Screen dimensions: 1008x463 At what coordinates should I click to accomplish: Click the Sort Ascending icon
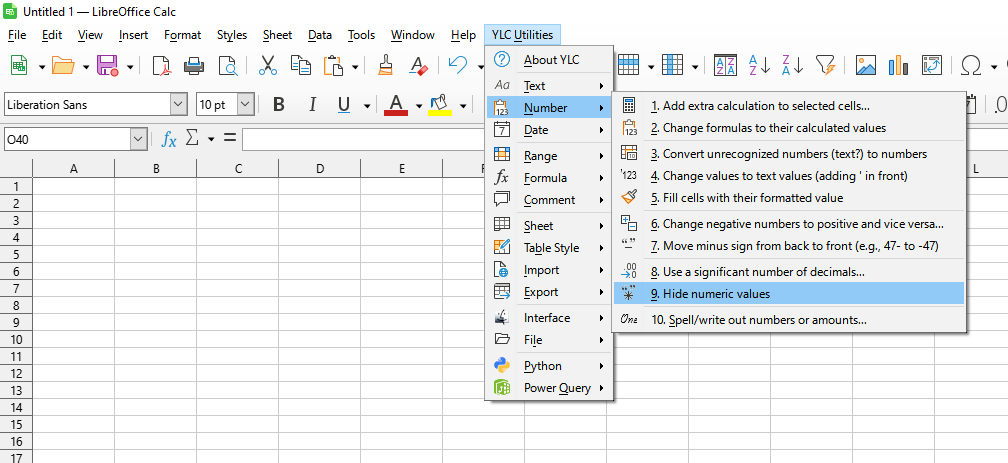click(x=759, y=66)
